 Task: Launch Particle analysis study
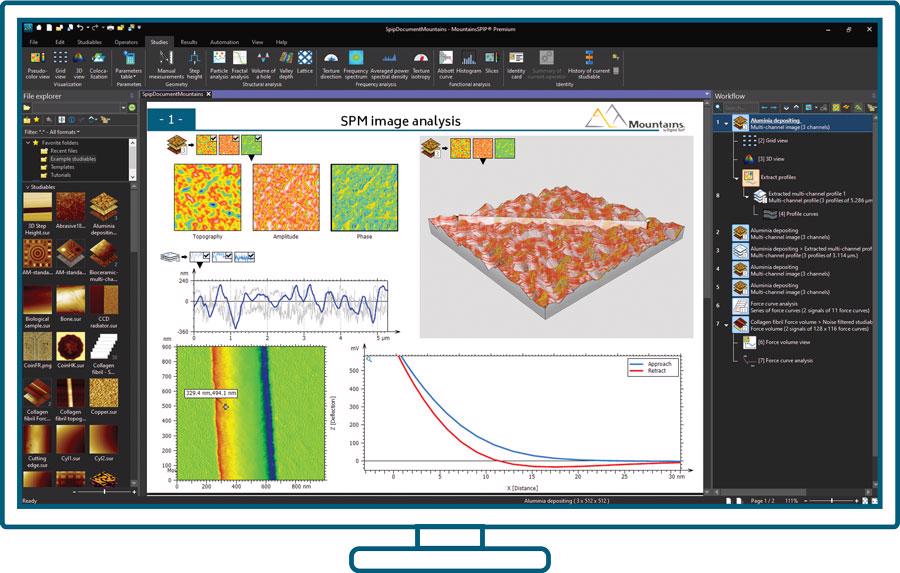(219, 65)
